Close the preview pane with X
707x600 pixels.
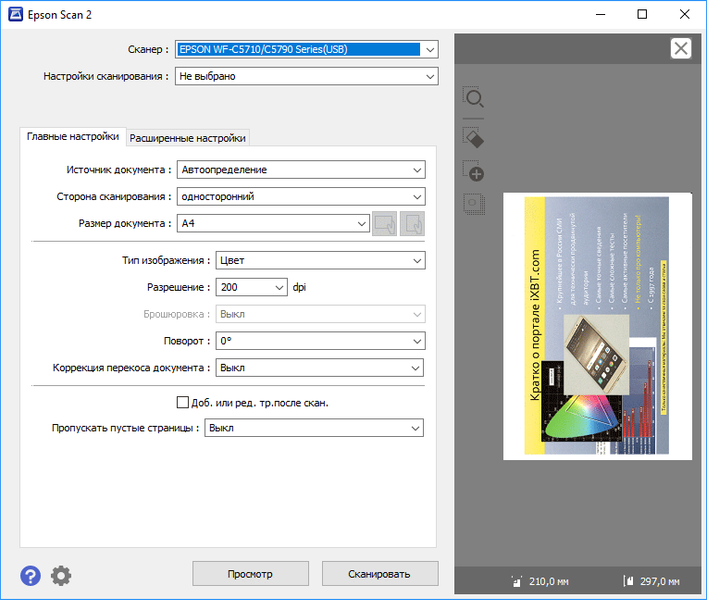[681, 48]
